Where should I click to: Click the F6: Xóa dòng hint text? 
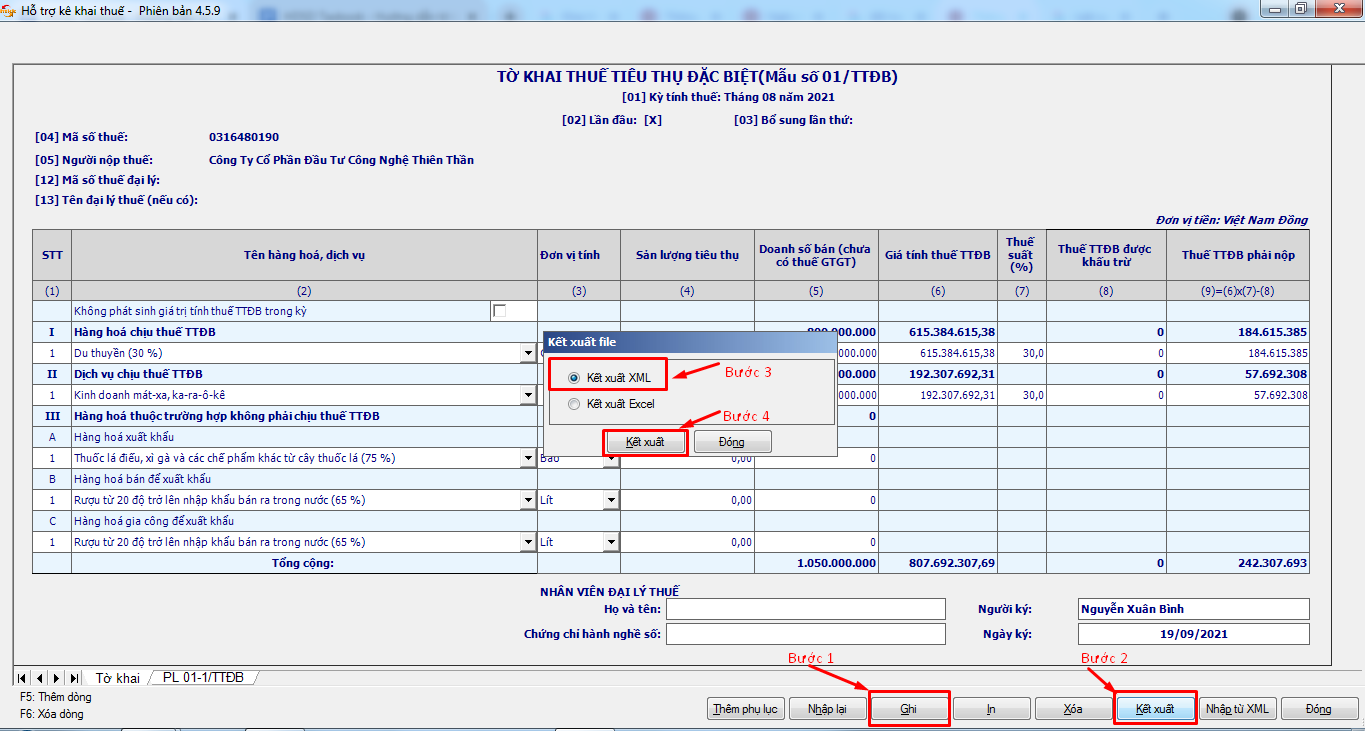pyautogui.click(x=52, y=714)
